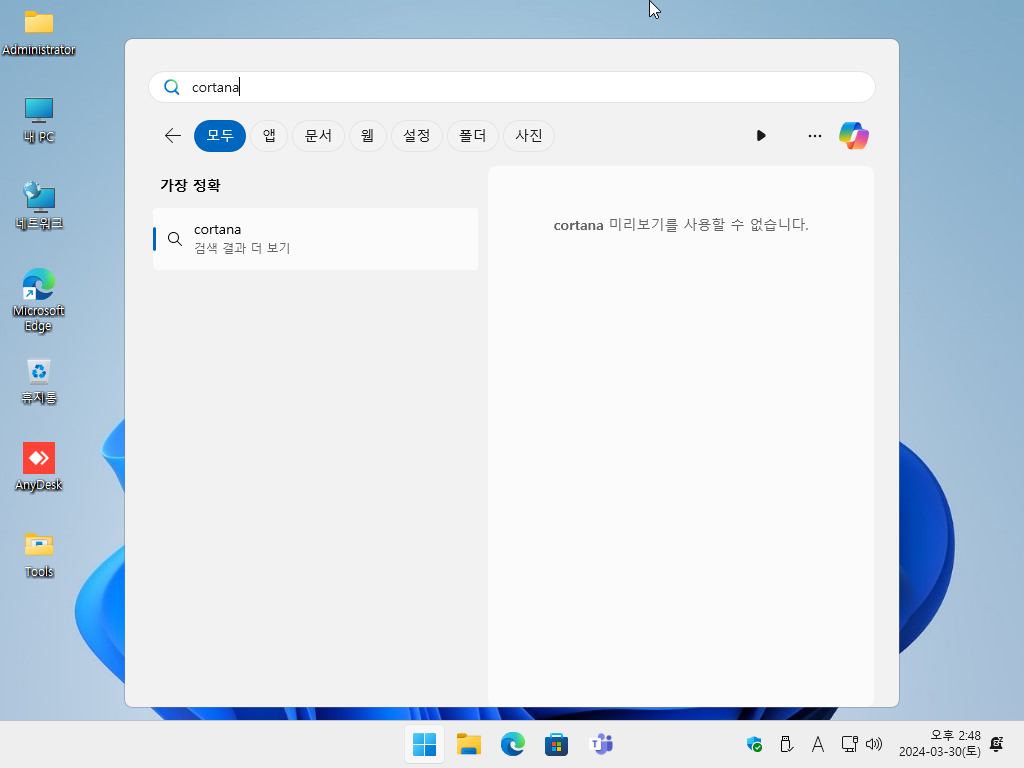Switch to the 앱 filter tab
Viewport: 1024px width, 768px height.
click(x=269, y=136)
